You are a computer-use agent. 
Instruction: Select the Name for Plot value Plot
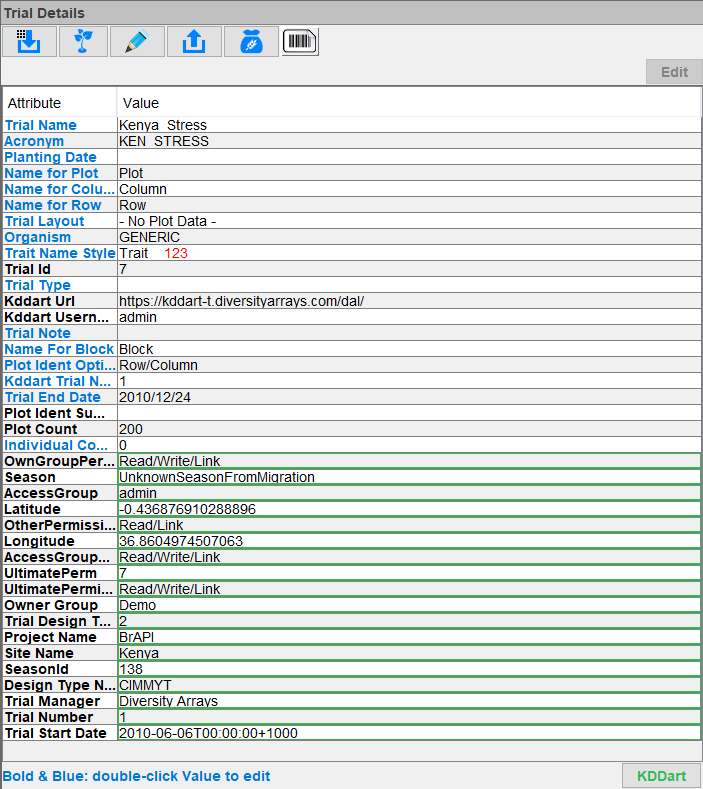tap(409, 173)
